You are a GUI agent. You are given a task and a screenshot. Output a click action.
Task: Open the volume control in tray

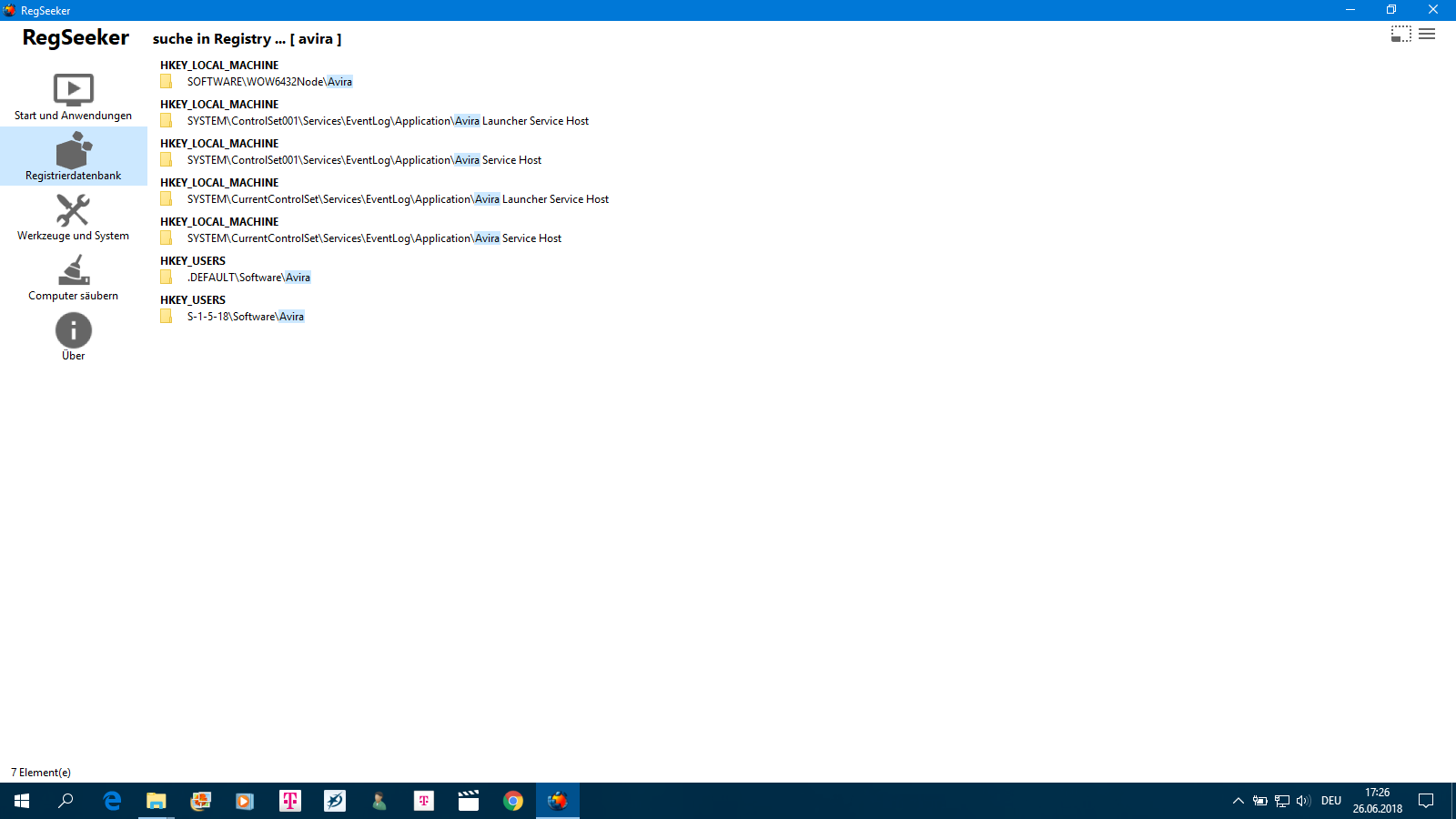[1303, 801]
